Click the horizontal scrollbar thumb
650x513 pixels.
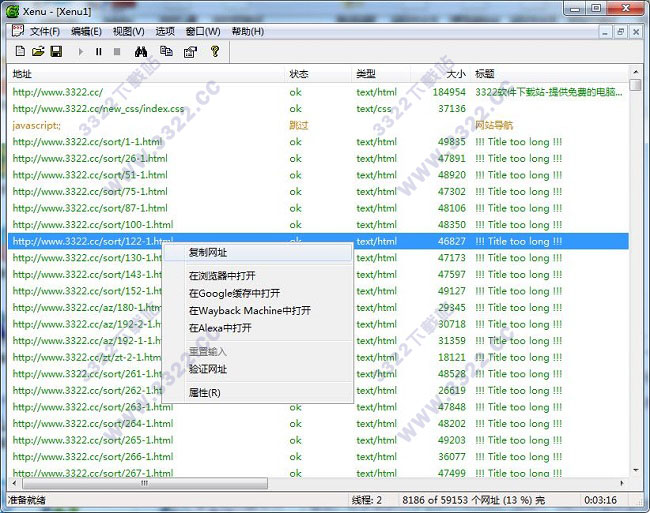pyautogui.click(x=140, y=482)
